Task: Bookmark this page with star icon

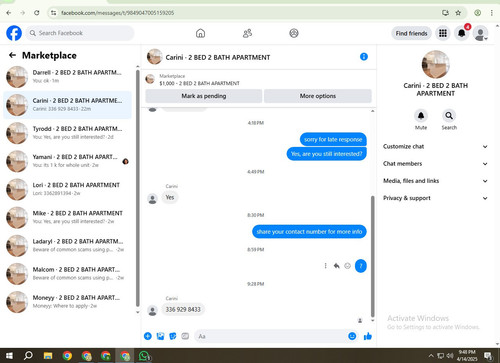Action: pyautogui.click(x=458, y=13)
